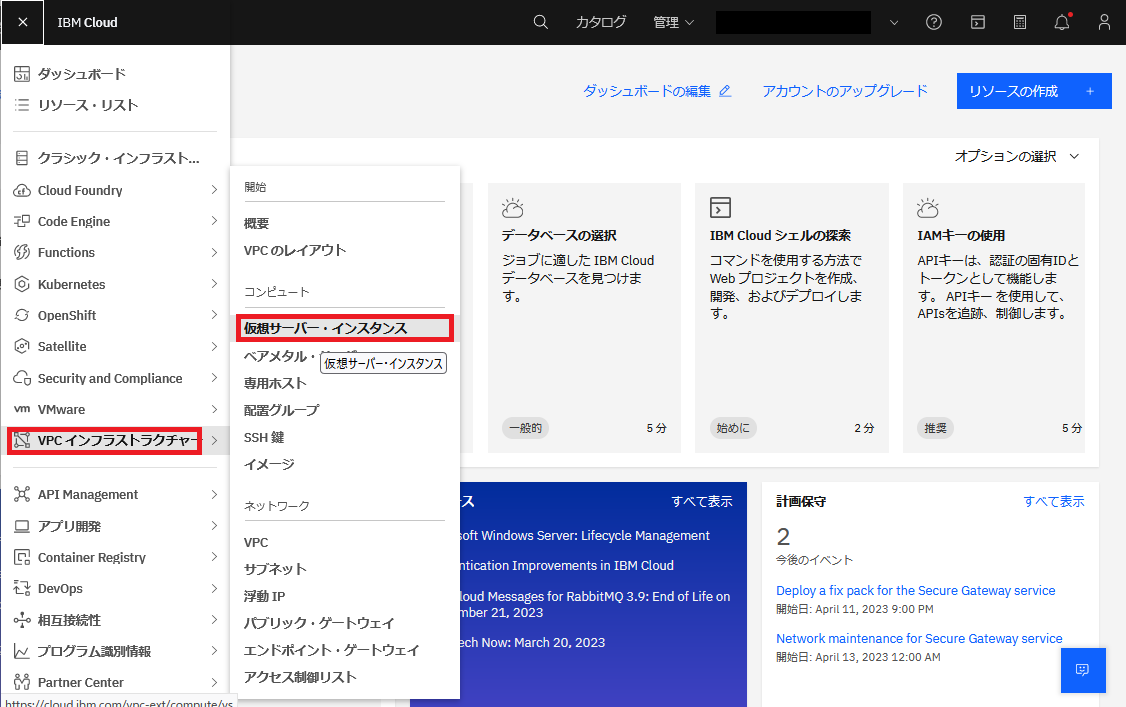
Task: Click the DevOps icon
Action: click(x=22, y=588)
